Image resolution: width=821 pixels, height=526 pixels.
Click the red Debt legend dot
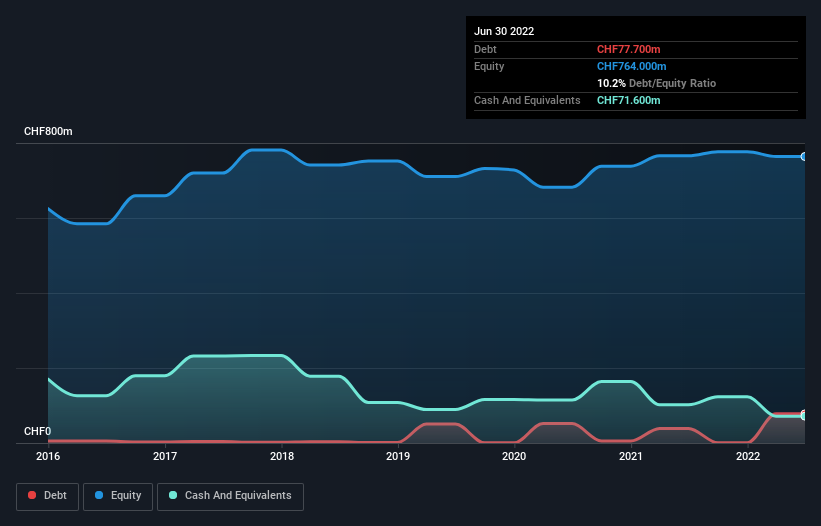coord(32,495)
